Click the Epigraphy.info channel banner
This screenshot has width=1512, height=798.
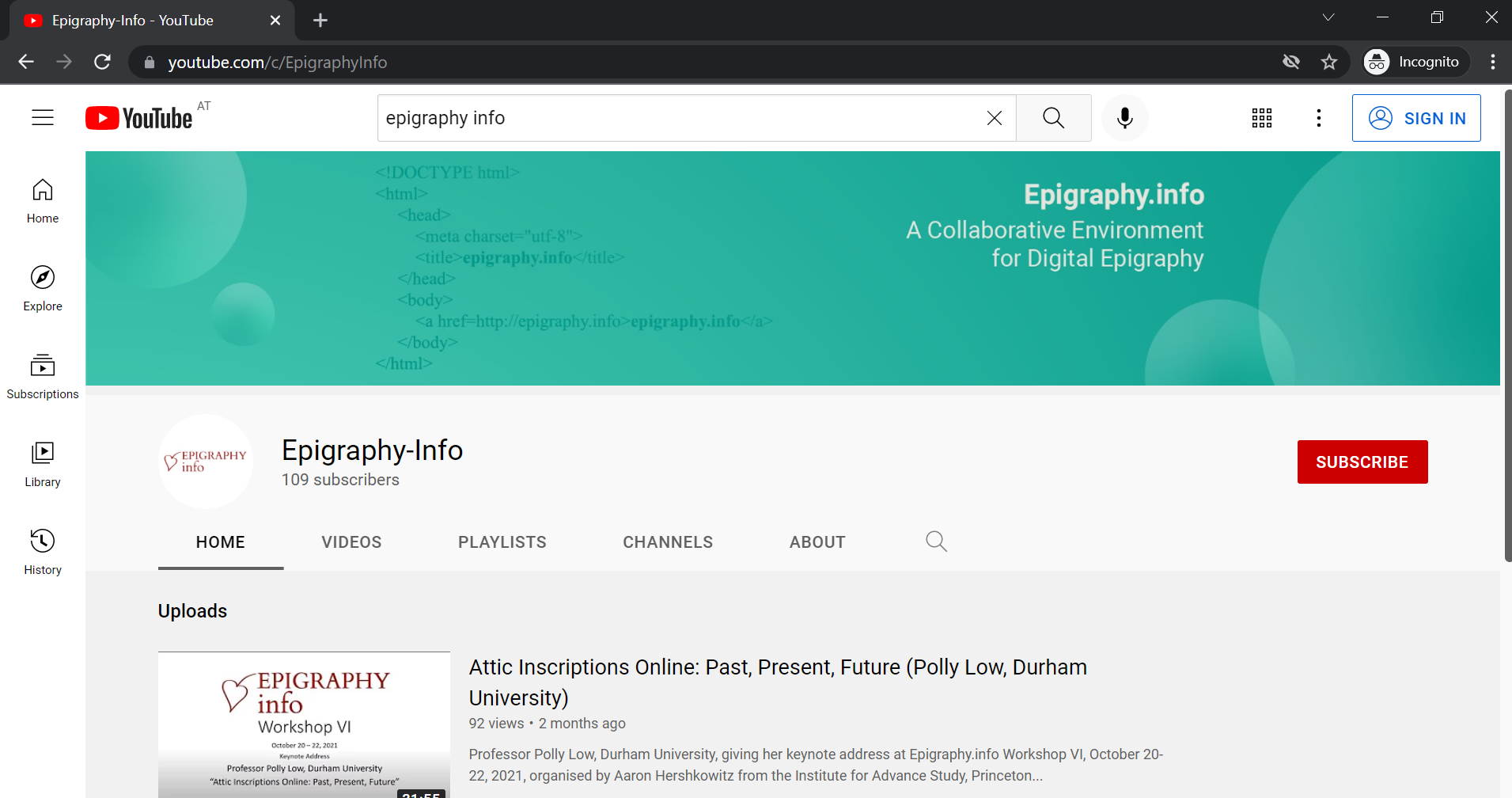(x=793, y=268)
